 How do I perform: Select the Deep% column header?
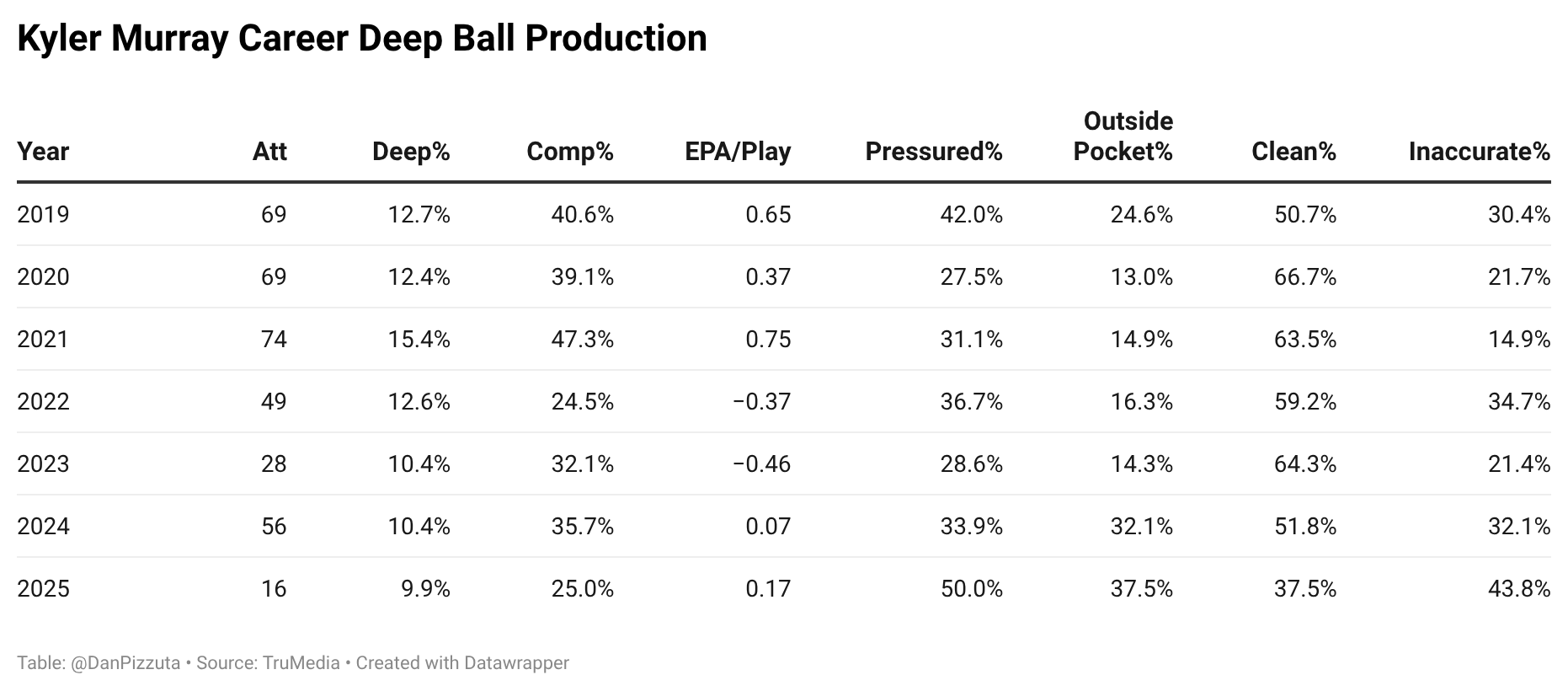coord(411,152)
